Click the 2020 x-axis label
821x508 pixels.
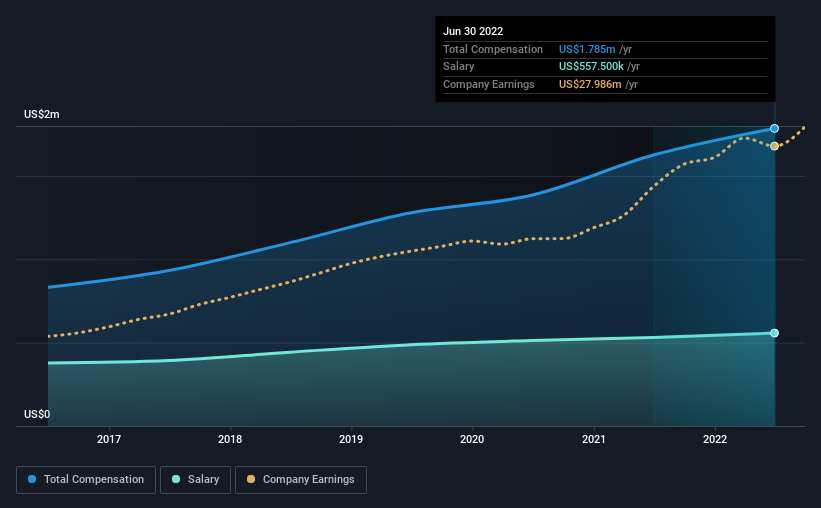coord(472,439)
